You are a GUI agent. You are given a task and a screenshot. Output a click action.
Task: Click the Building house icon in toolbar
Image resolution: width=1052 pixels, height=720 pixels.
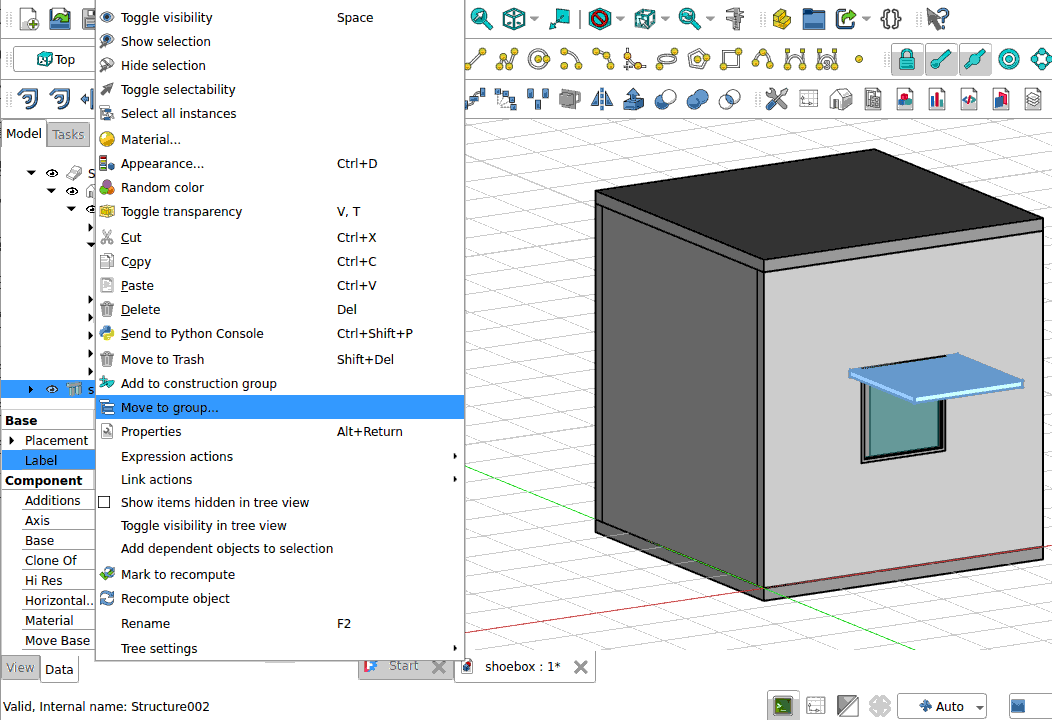[x=841, y=99]
